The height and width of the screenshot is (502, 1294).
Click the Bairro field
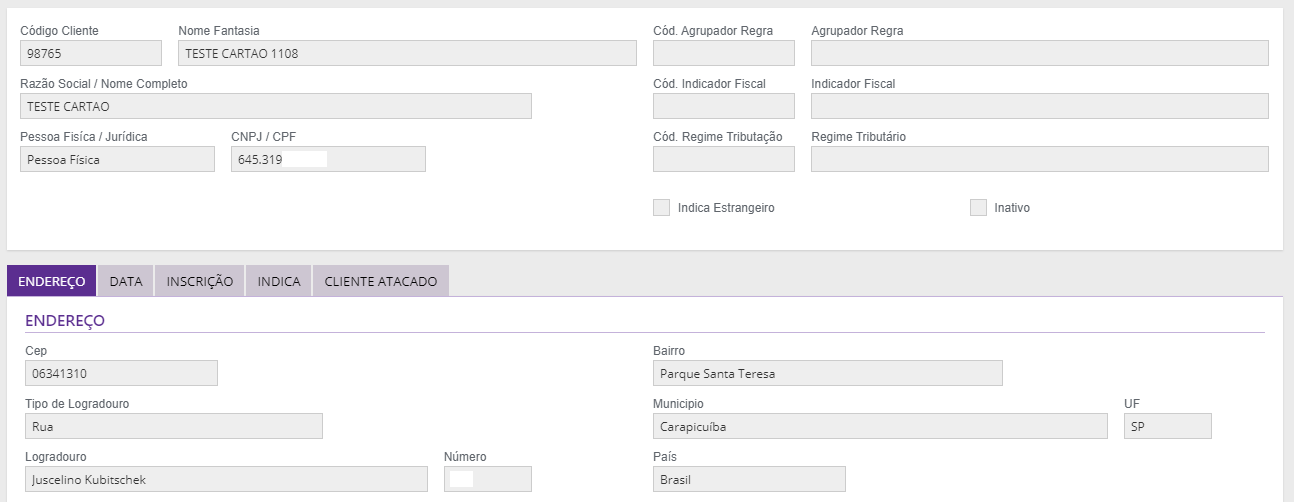tap(827, 373)
